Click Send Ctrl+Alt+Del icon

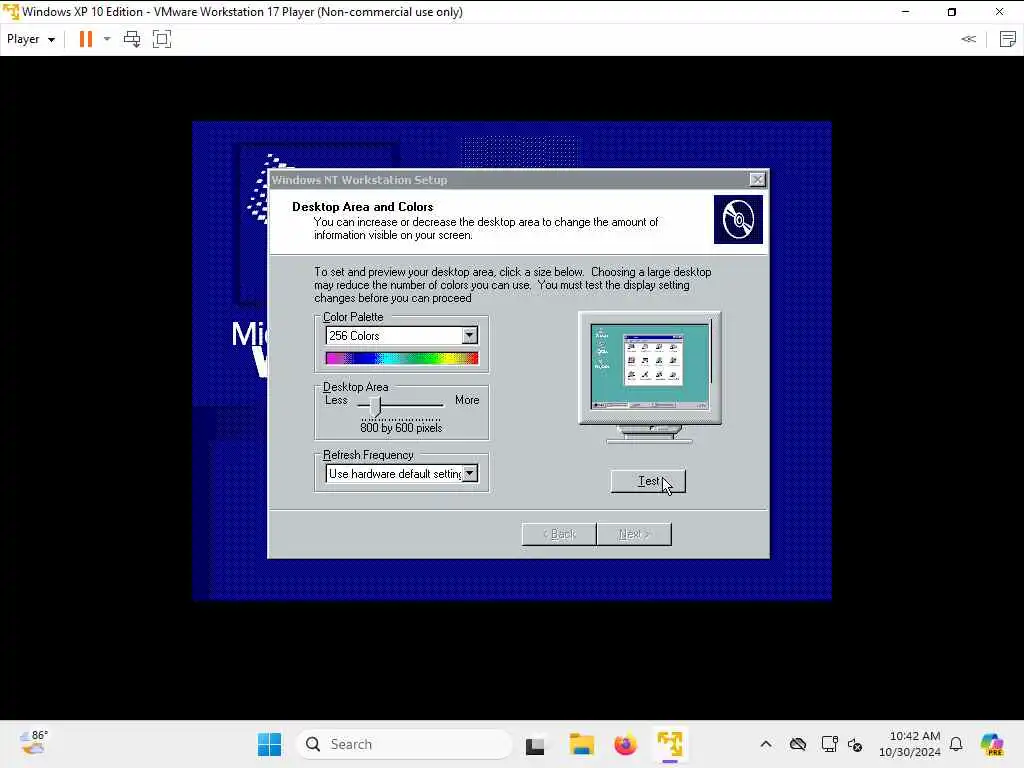coord(132,39)
